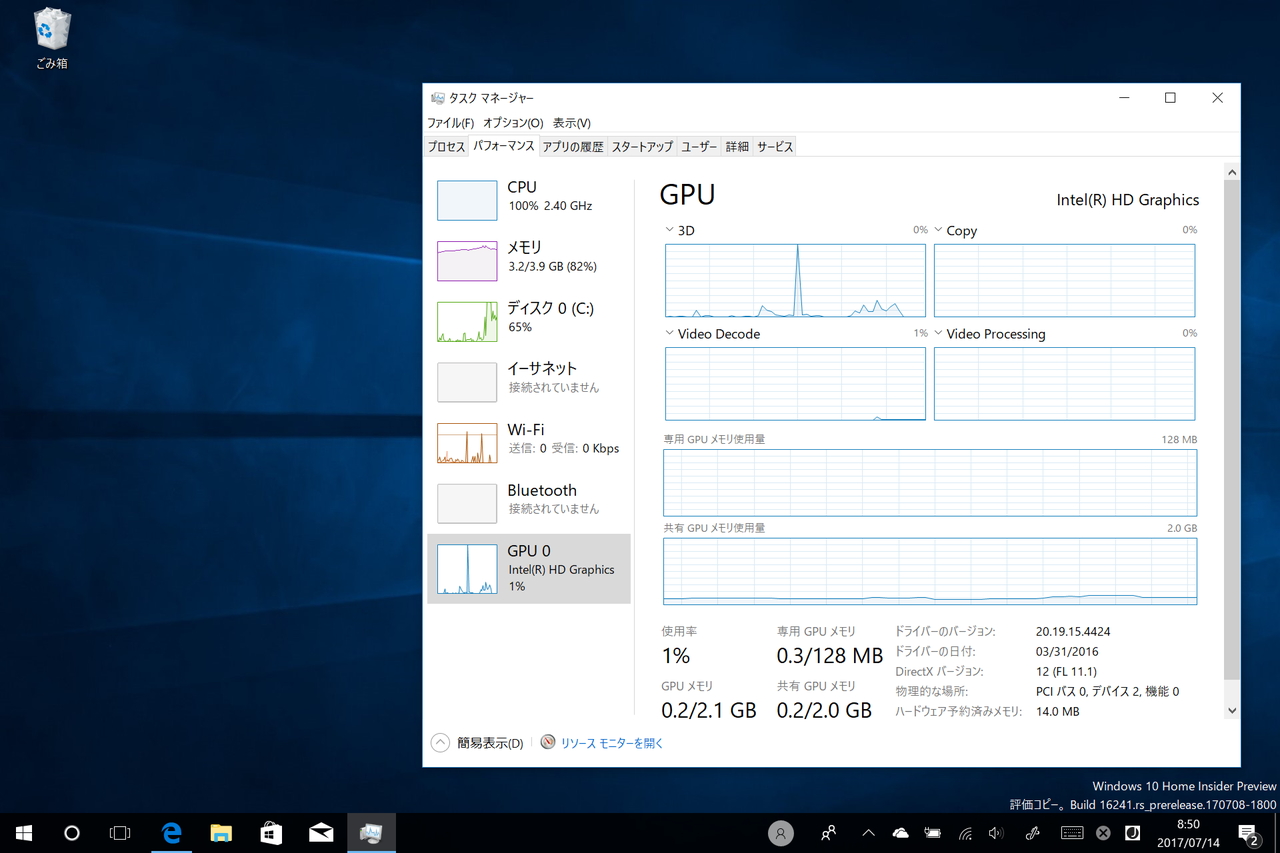This screenshot has height=853, width=1280.
Task: Open the Action Center notification icon
Action: point(1248,833)
